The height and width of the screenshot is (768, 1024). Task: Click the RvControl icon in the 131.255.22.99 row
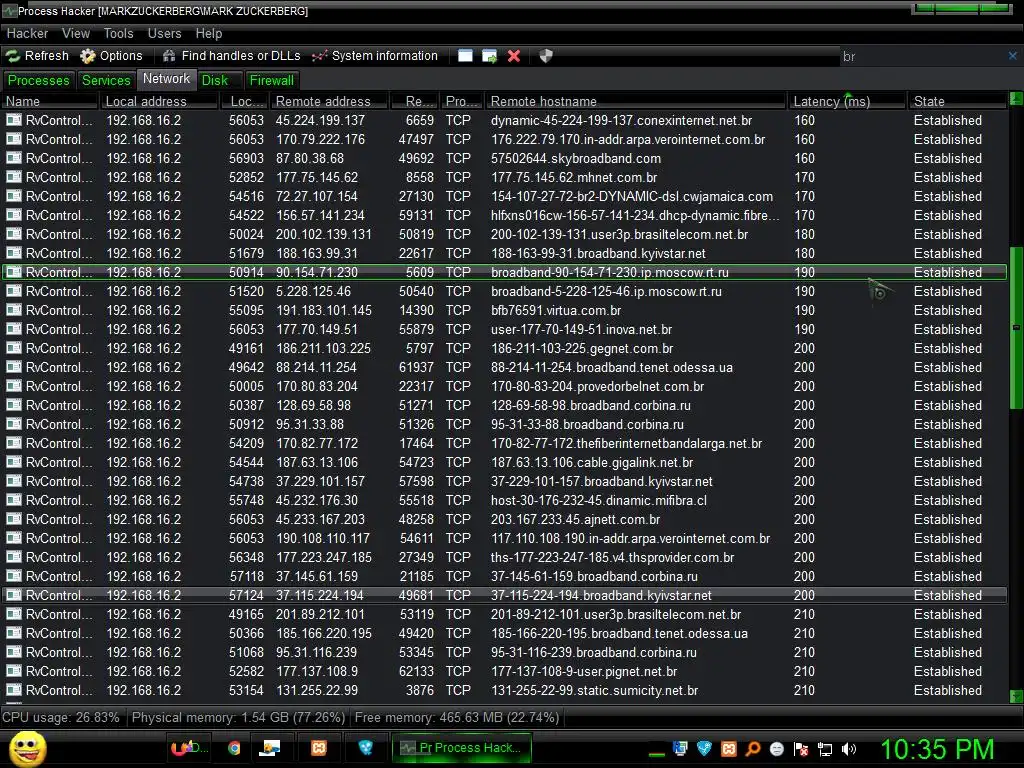click(x=14, y=690)
